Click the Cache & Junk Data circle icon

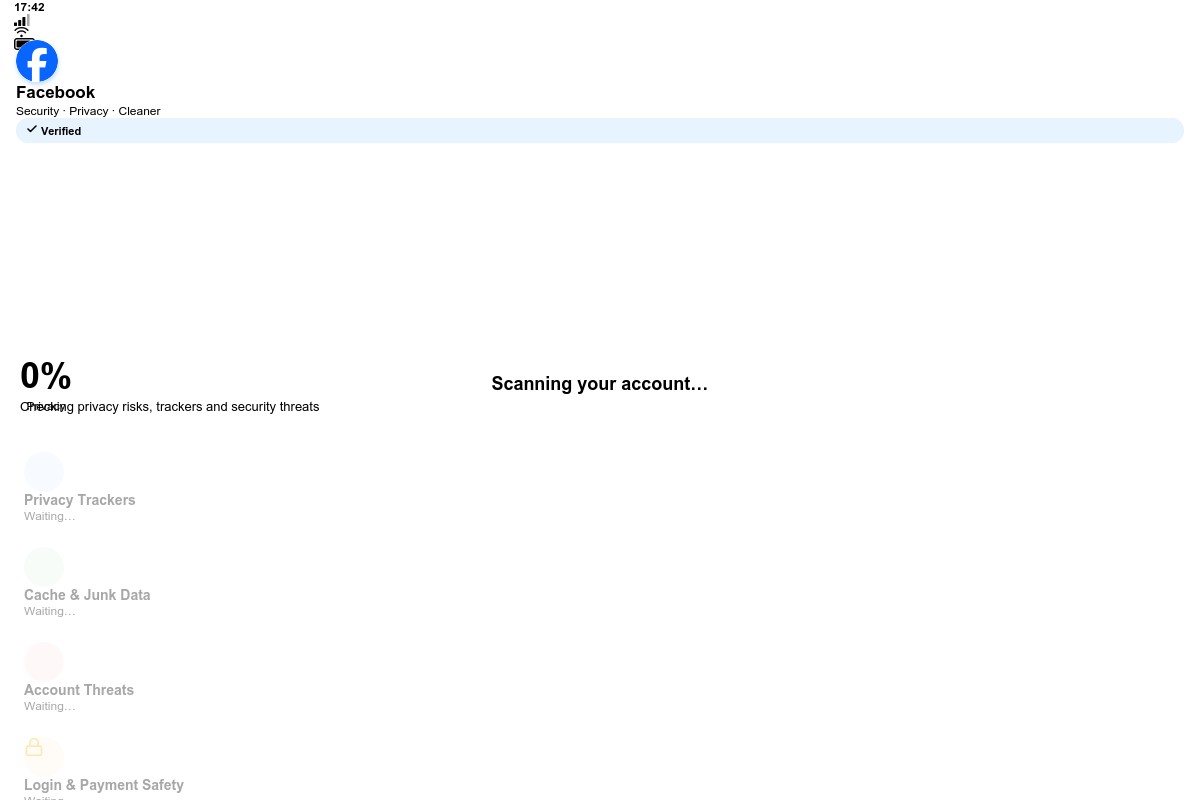tap(44, 567)
